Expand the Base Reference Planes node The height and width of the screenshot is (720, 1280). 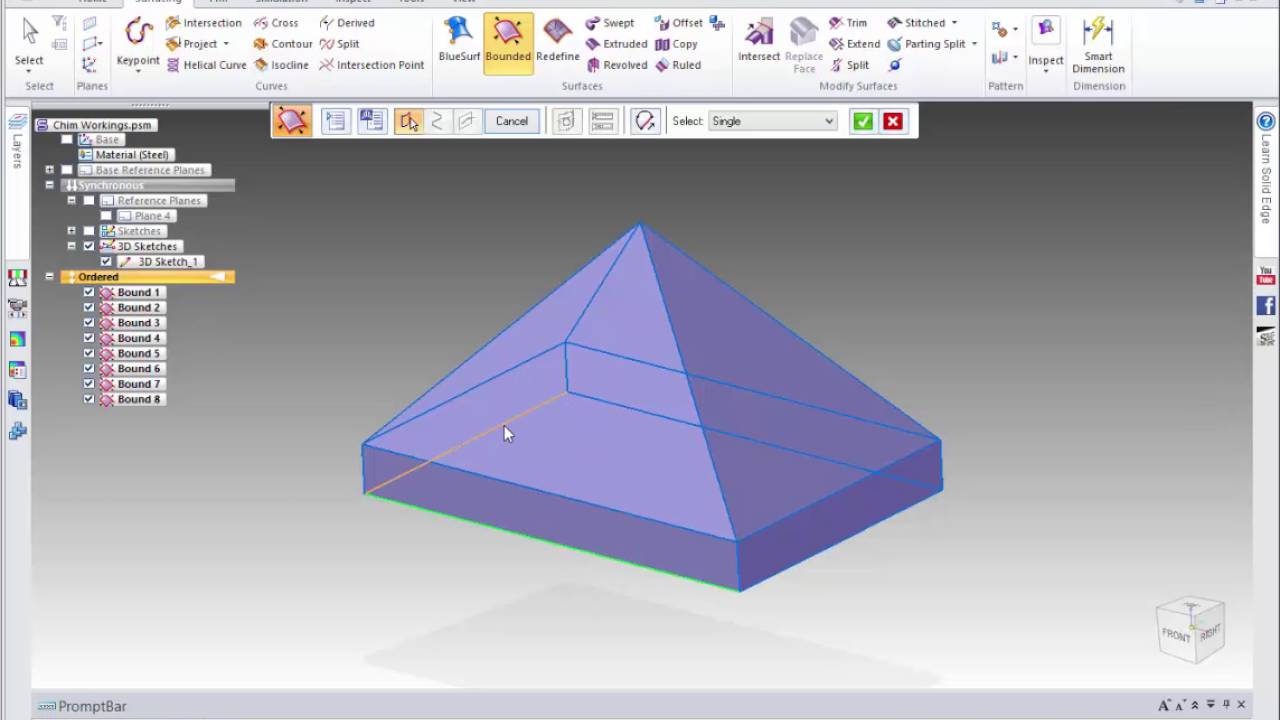pos(49,170)
